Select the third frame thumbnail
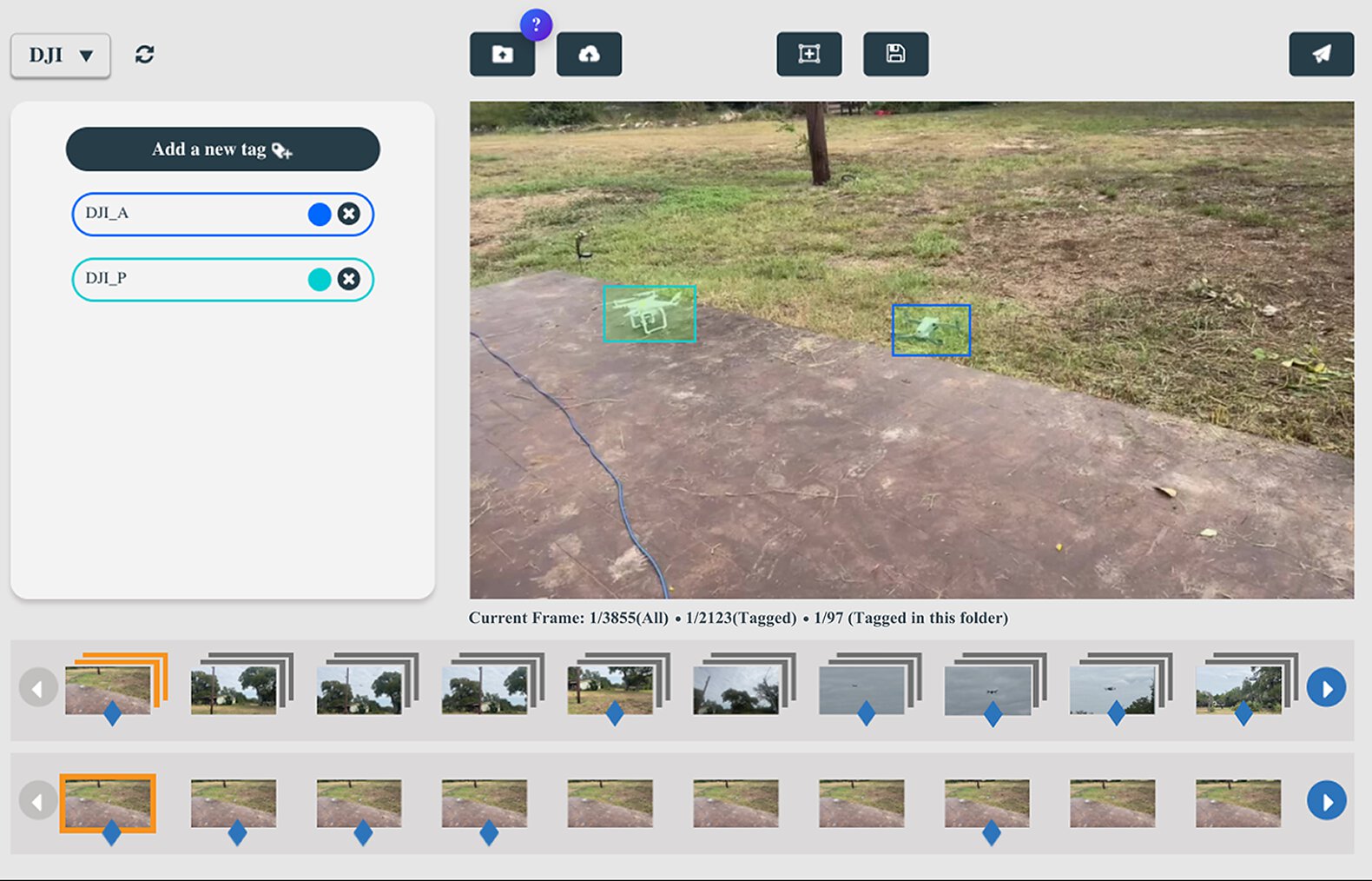Viewport: 1372px width, 881px height. point(359,803)
